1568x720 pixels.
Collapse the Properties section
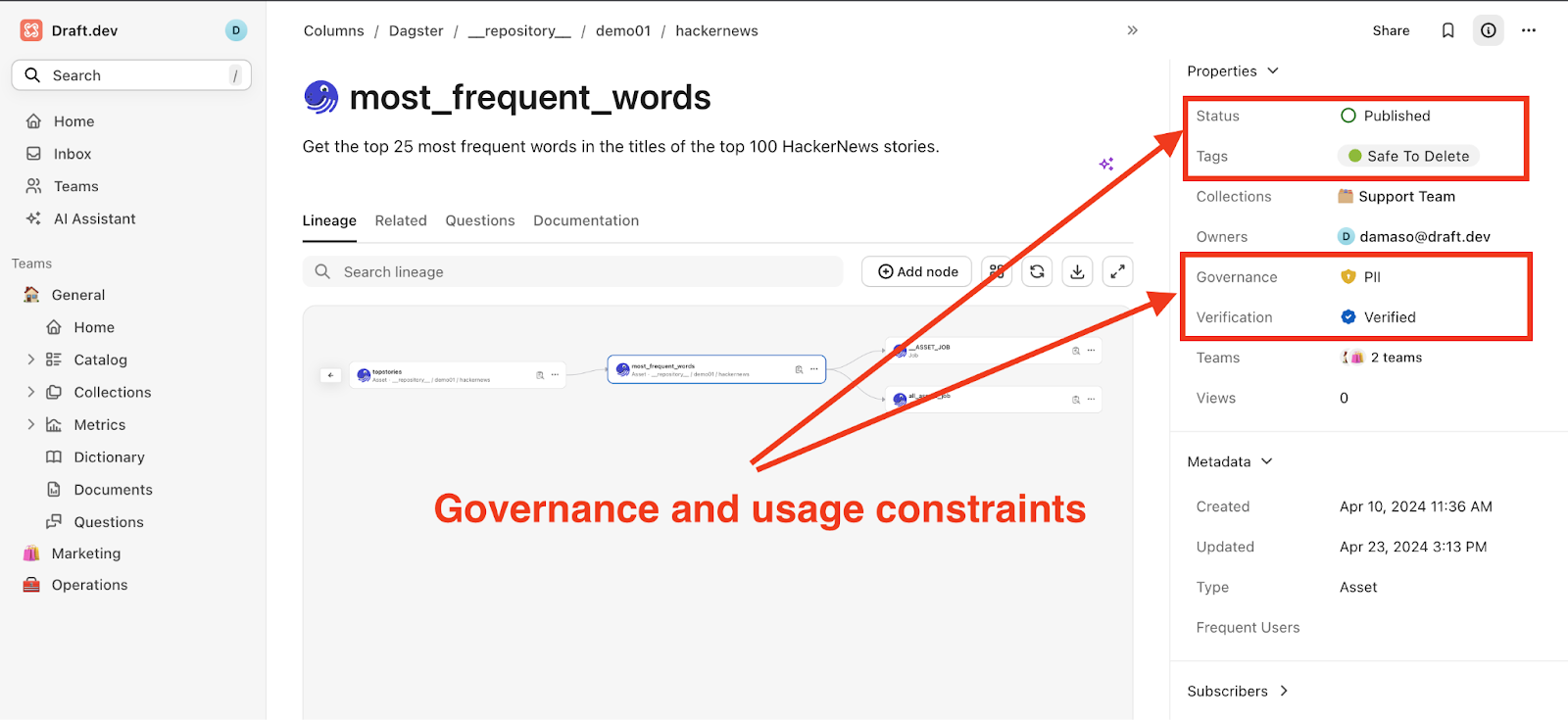coord(1233,71)
